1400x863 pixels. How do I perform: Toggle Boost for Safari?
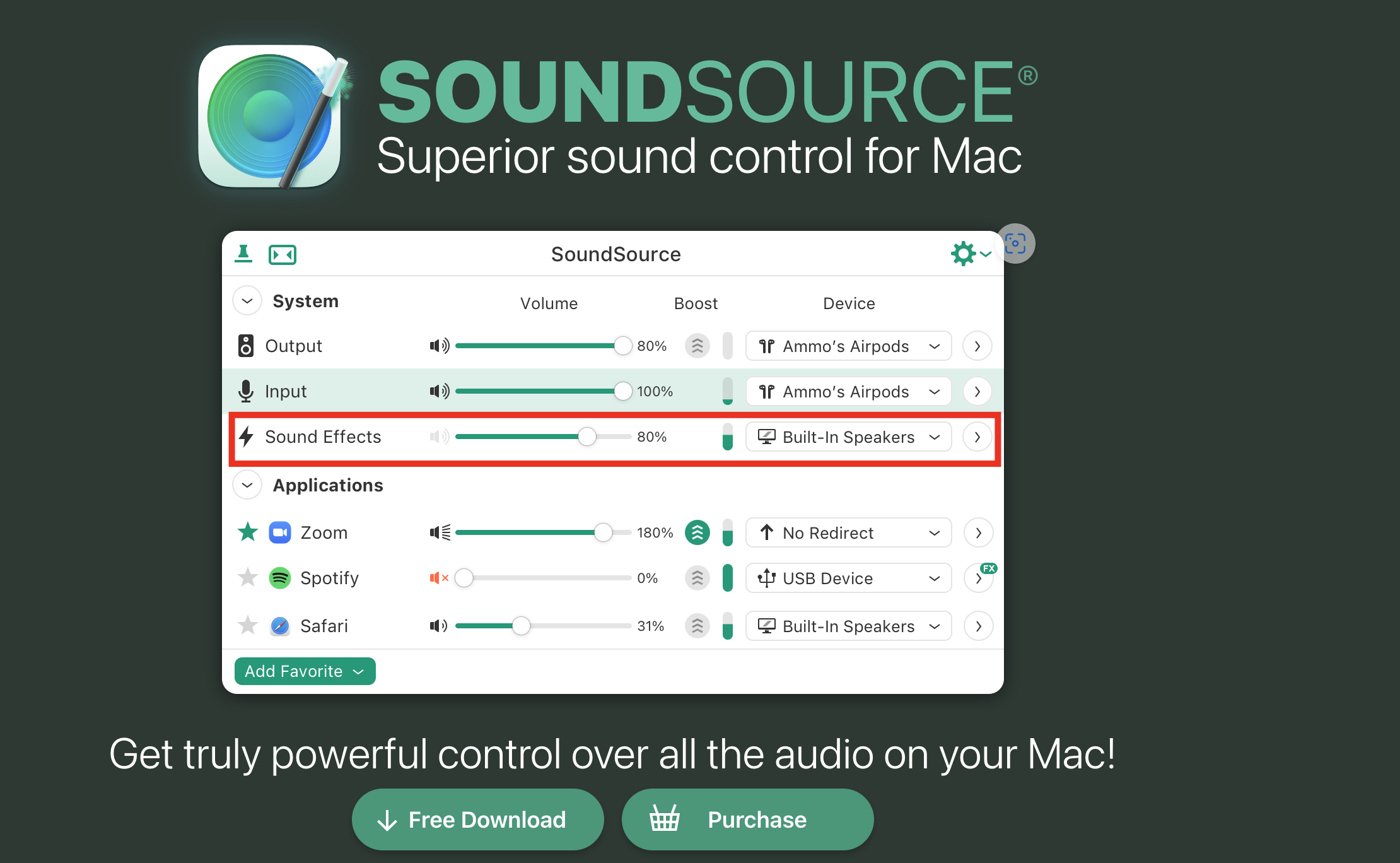697,626
